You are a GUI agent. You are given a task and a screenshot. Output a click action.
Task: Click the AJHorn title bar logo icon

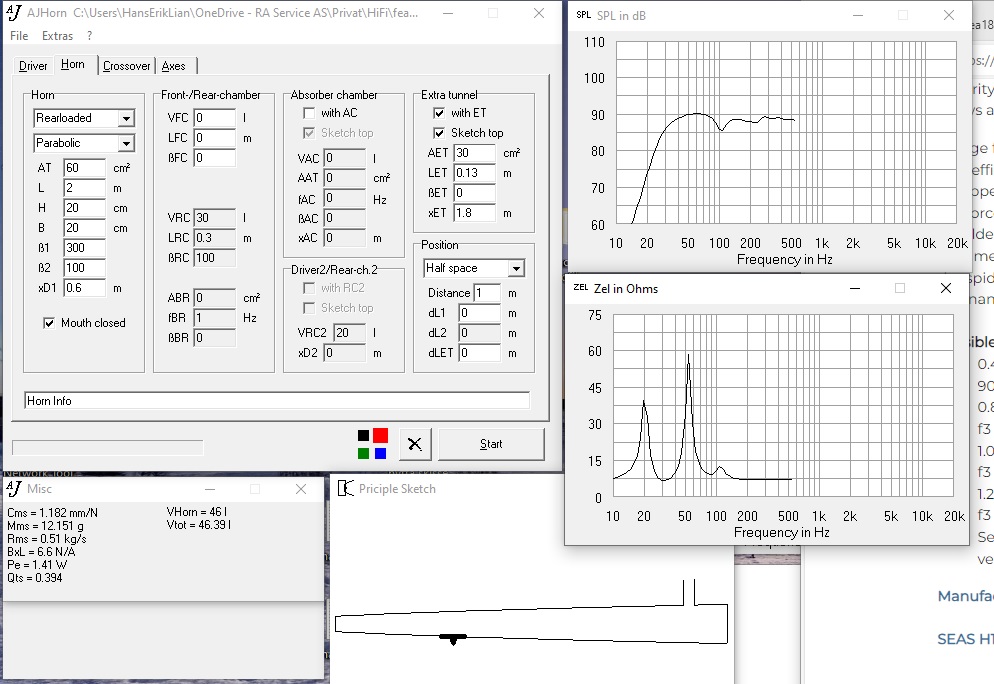(x=14, y=13)
